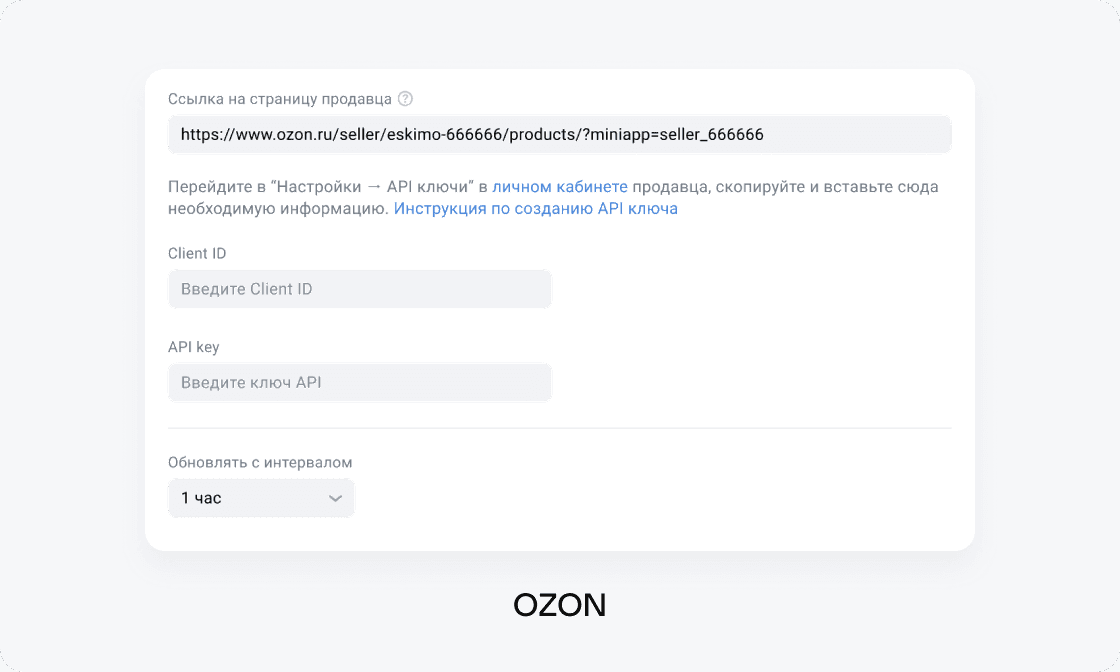Click the question mark help icon

point(405,98)
